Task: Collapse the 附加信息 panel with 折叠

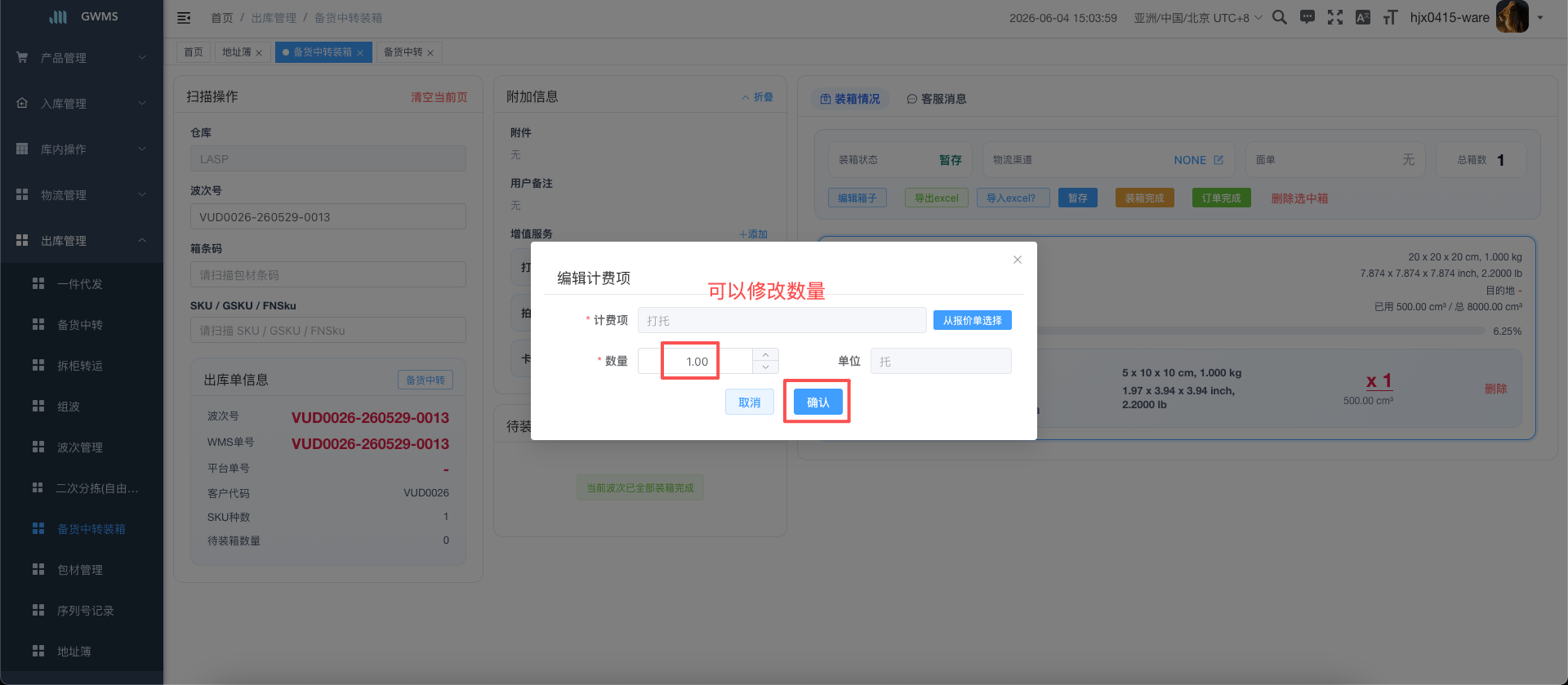Action: pos(757,97)
